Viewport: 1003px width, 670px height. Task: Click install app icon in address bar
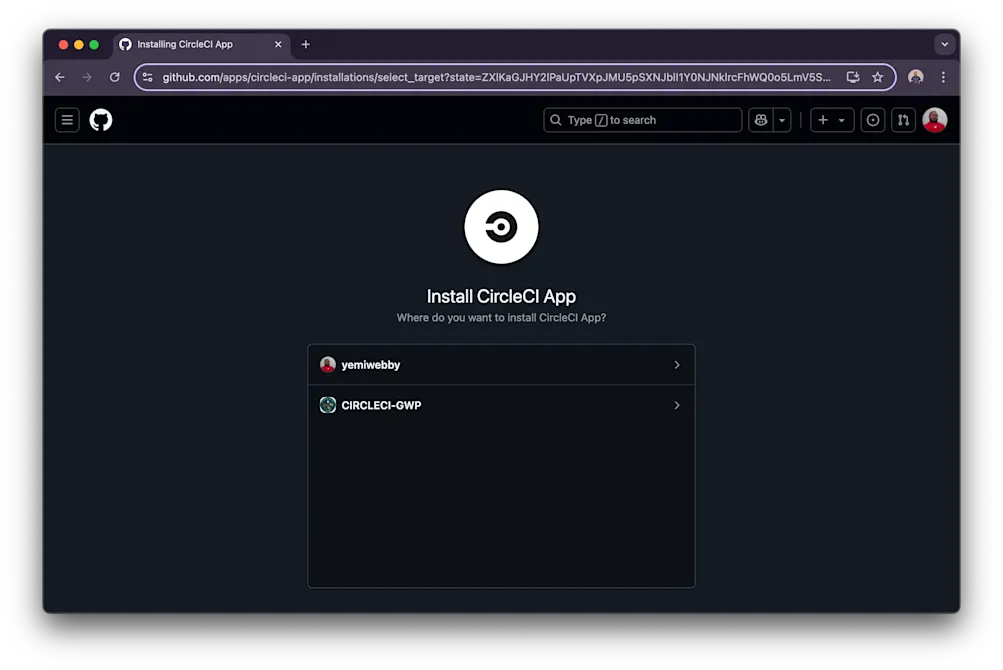tap(853, 77)
